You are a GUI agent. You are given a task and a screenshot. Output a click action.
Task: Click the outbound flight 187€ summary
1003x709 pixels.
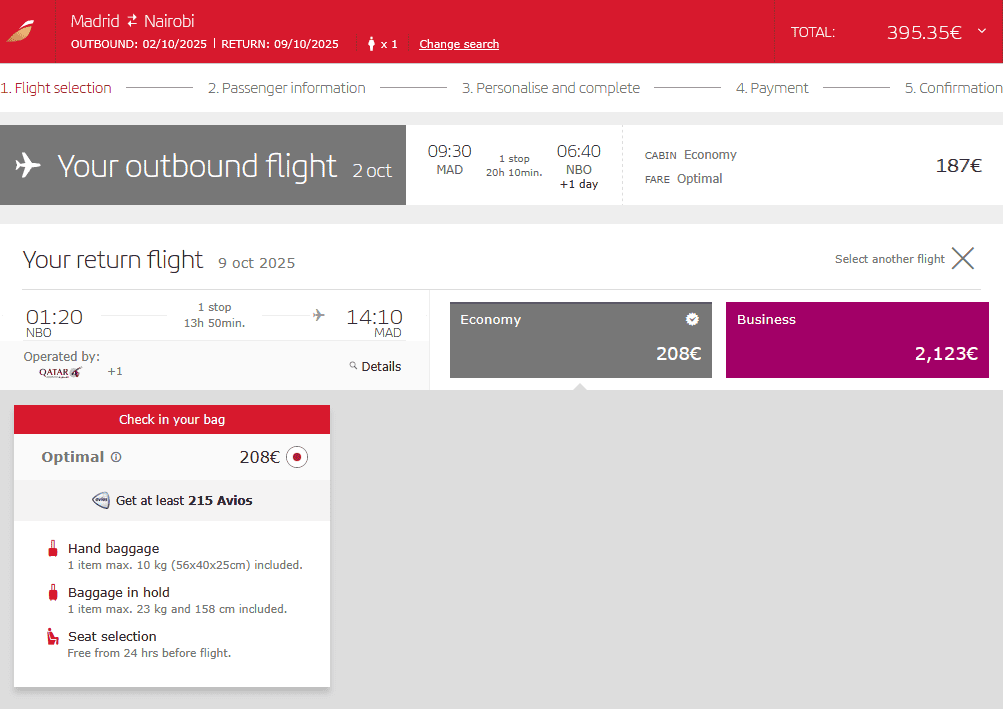pyautogui.click(x=958, y=166)
